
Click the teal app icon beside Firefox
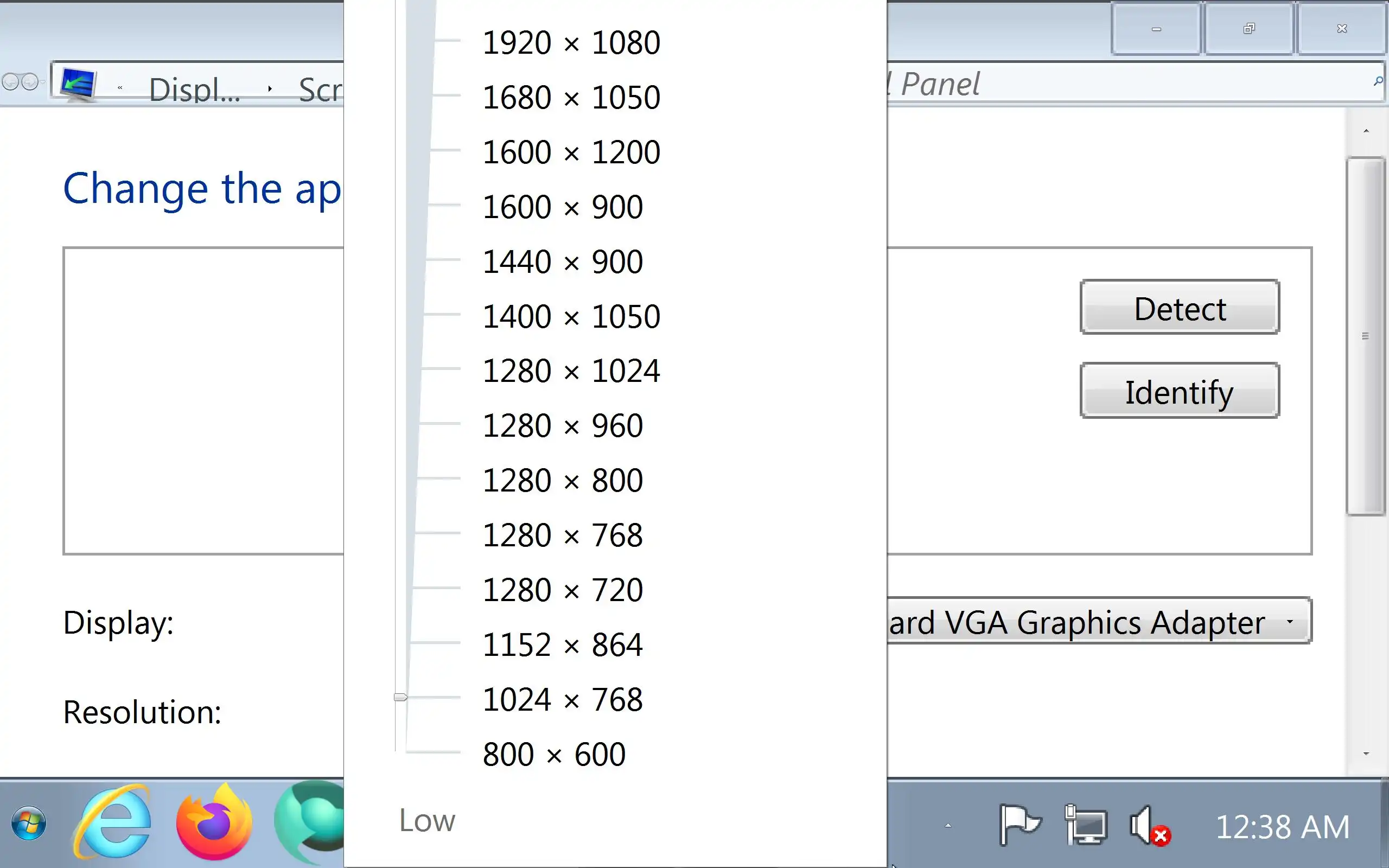pyautogui.click(x=310, y=822)
